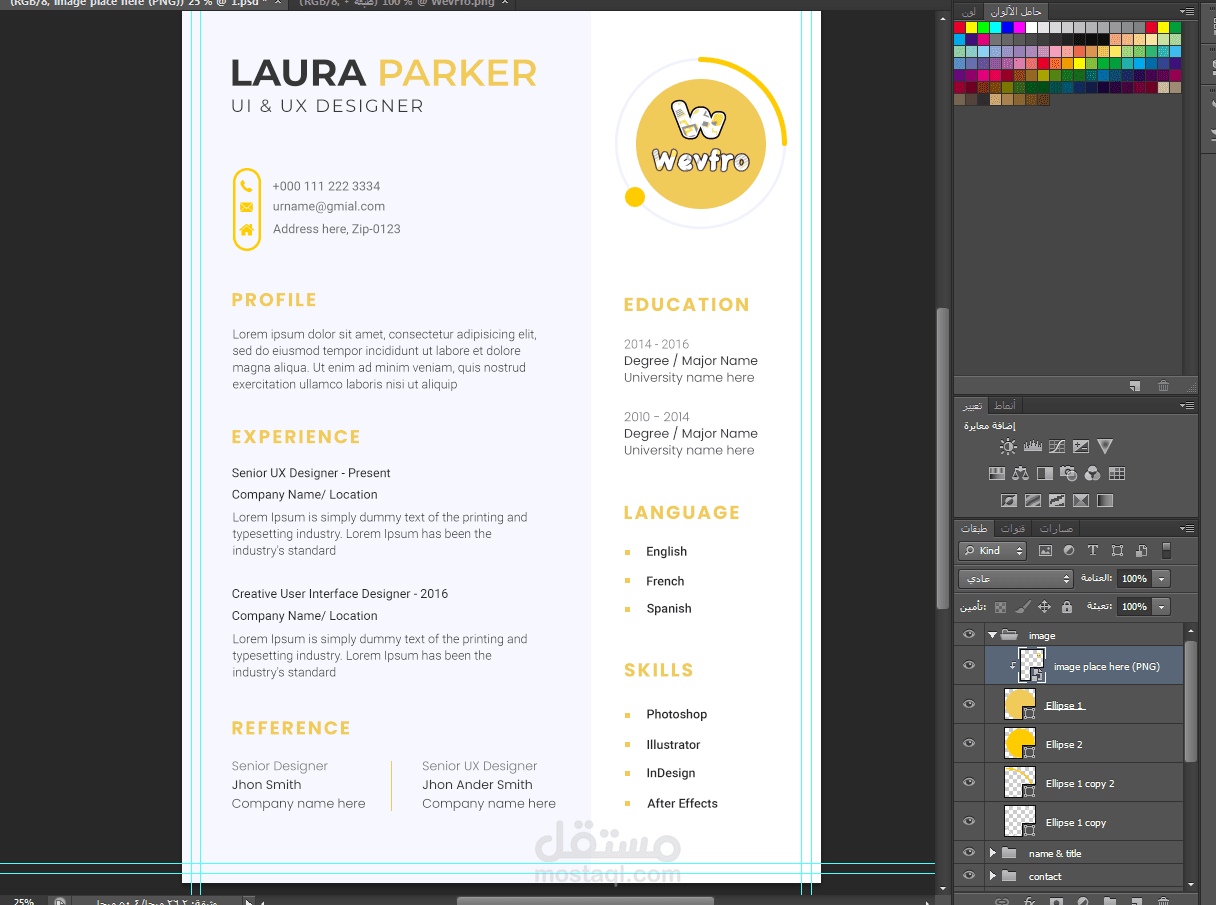The width and height of the screenshot is (1216, 905).
Task: Collapse the image layer group
Action: (992, 635)
